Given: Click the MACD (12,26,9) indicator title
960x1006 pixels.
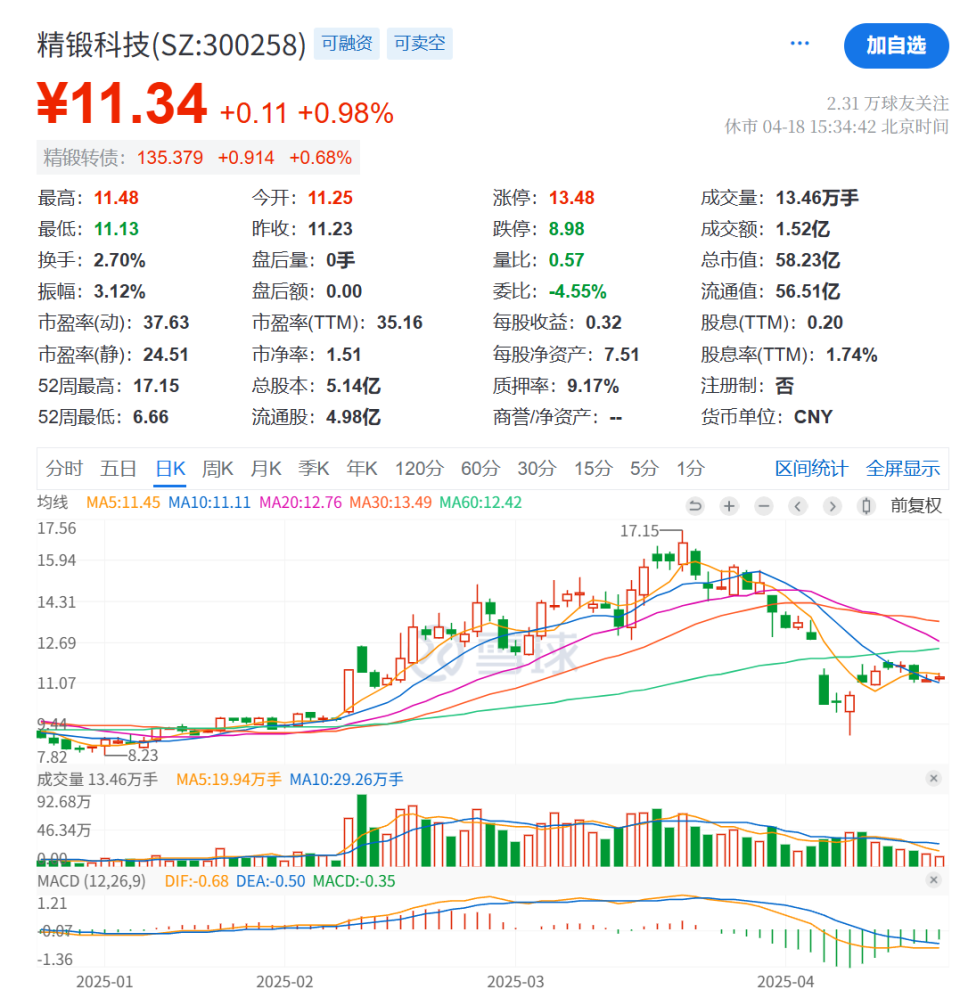Looking at the screenshot, I should tap(91, 881).
